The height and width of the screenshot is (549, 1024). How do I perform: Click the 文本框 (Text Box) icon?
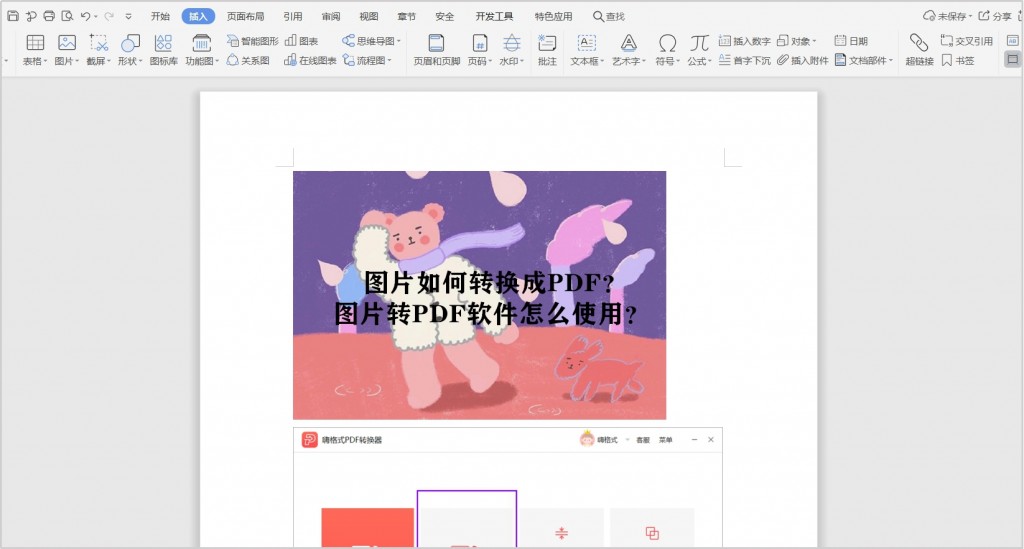[x=586, y=43]
